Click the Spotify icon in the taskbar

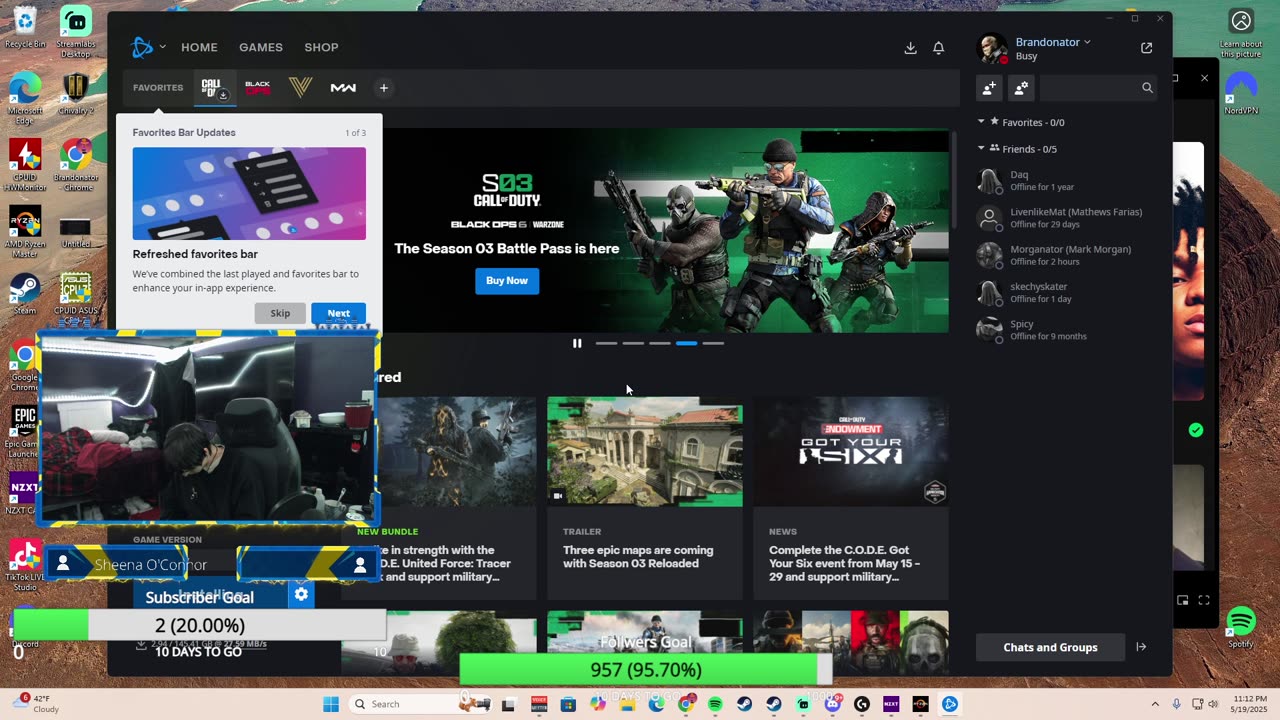tap(715, 704)
